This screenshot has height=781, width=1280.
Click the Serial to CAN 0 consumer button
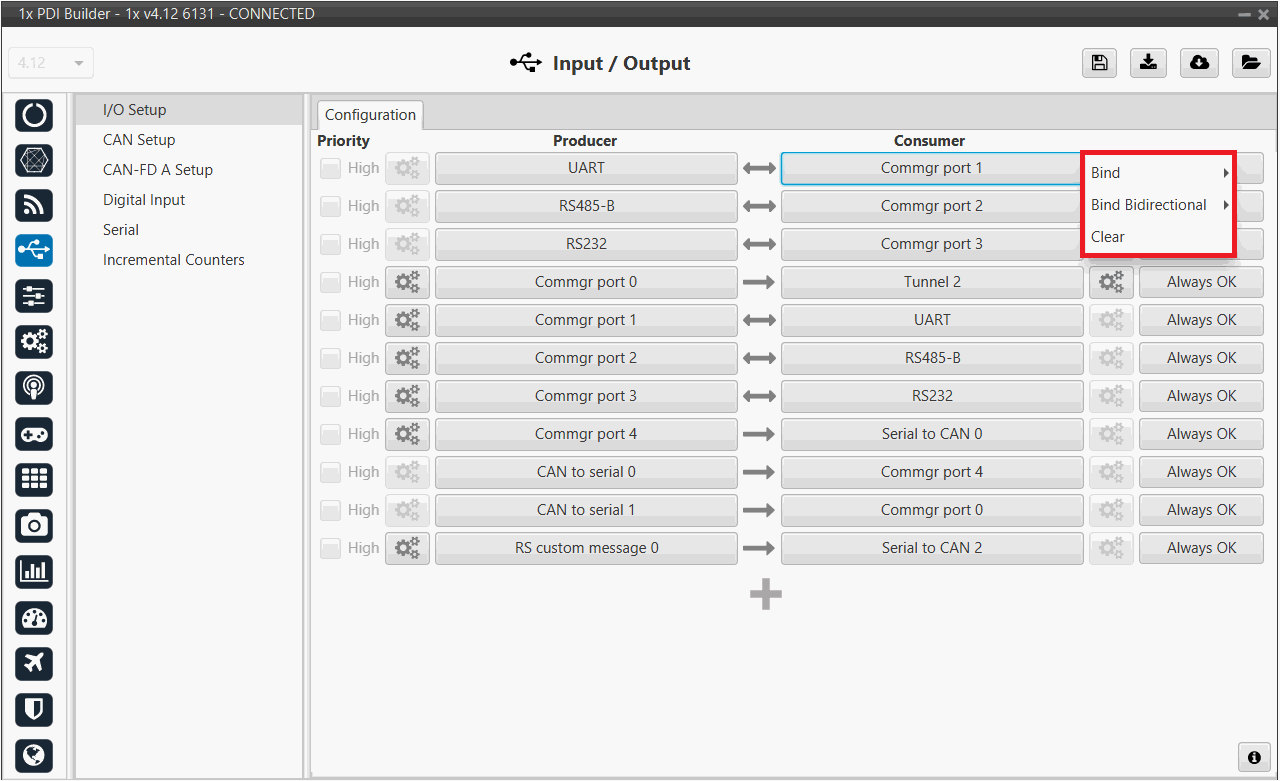931,434
